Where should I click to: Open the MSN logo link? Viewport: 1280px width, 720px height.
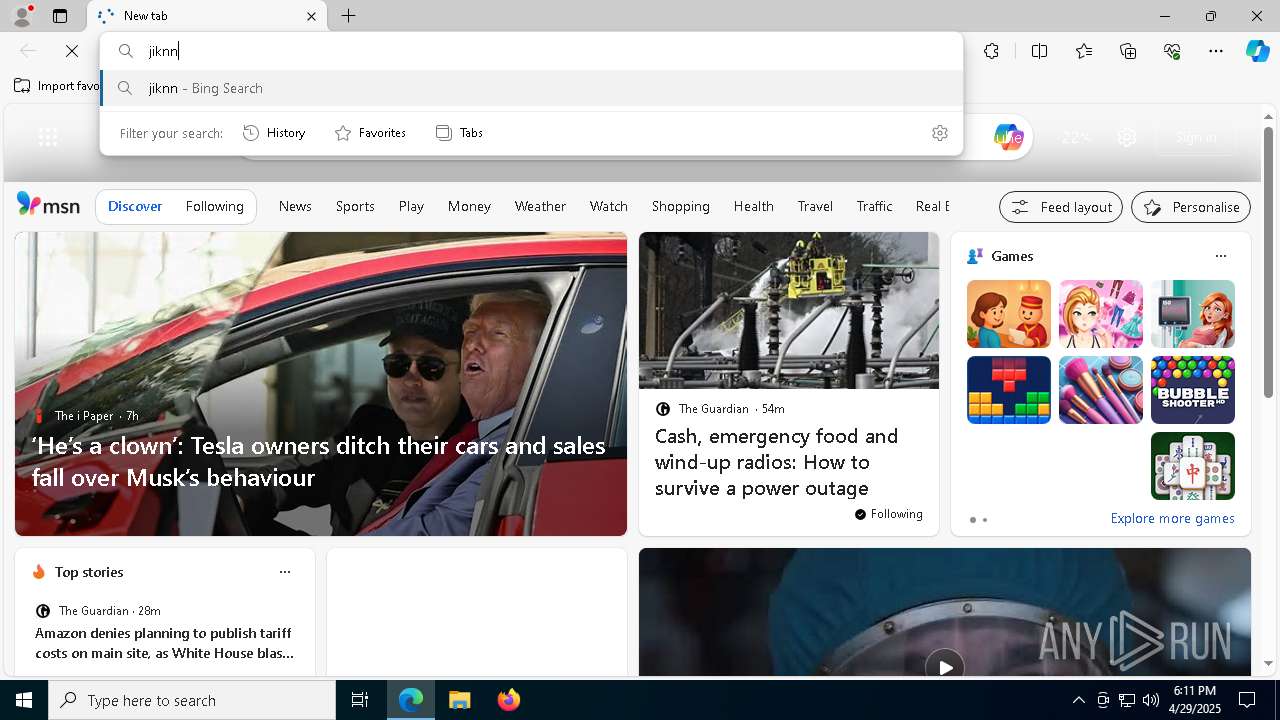[x=48, y=205]
